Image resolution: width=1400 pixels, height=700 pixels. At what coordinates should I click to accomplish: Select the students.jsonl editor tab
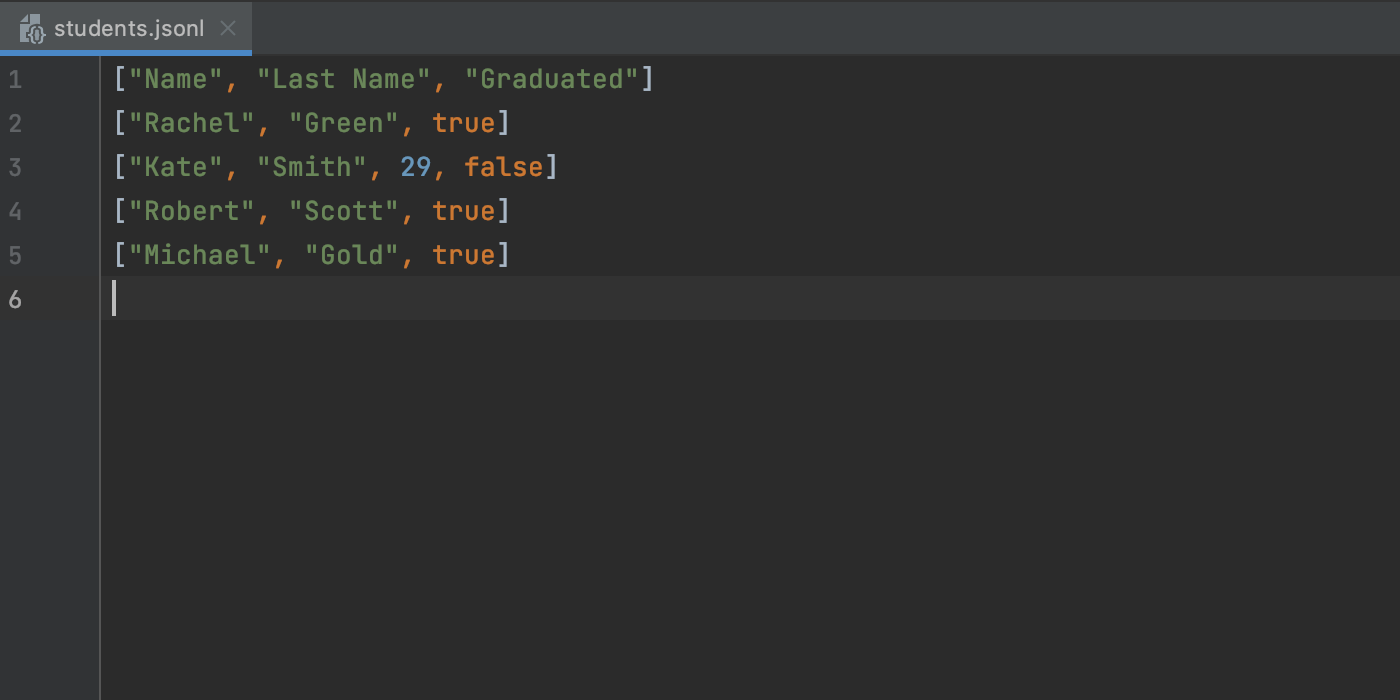[126, 28]
